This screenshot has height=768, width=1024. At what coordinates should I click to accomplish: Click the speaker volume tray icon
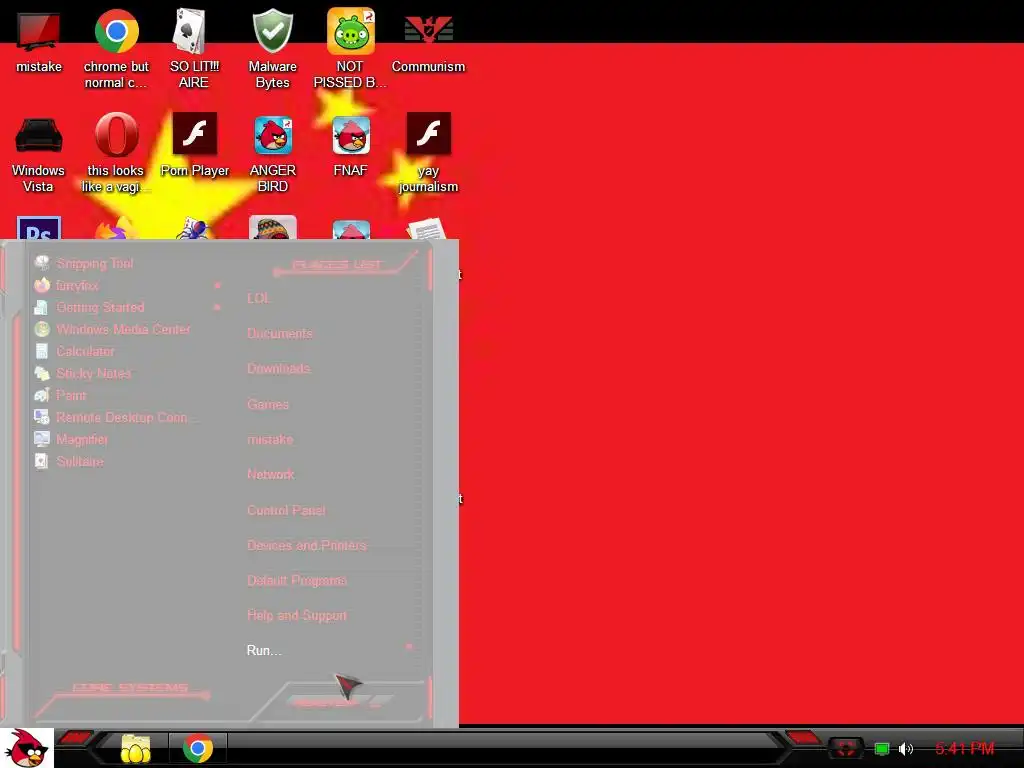pos(906,748)
